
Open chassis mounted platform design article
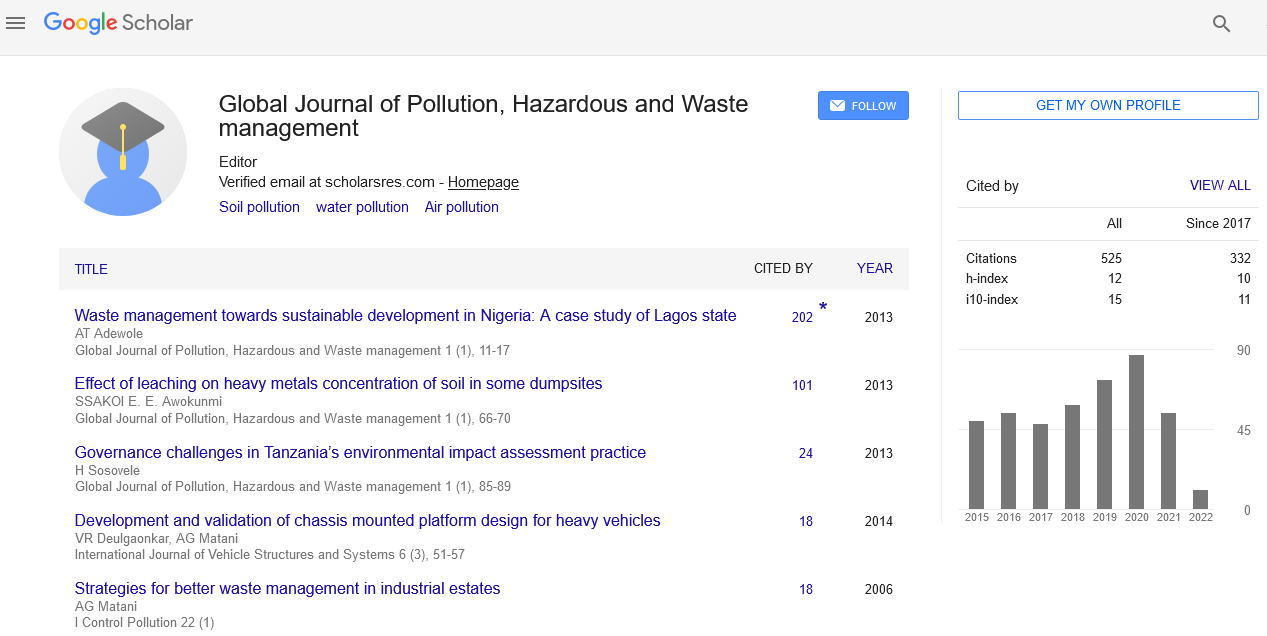tap(367, 520)
